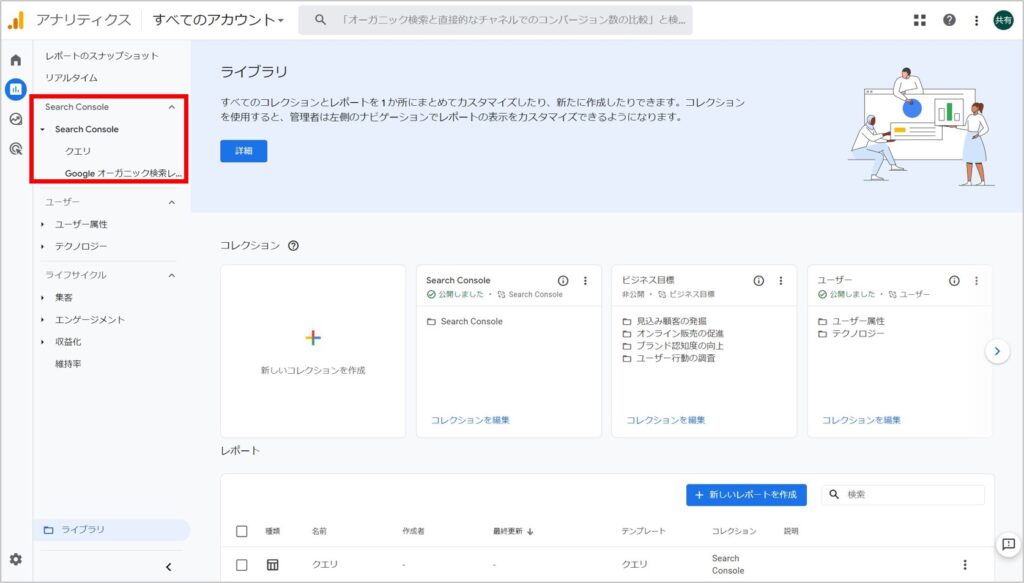Click テクノロジー folder in ユーザー card
This screenshot has height=583, width=1024.
click(851, 334)
